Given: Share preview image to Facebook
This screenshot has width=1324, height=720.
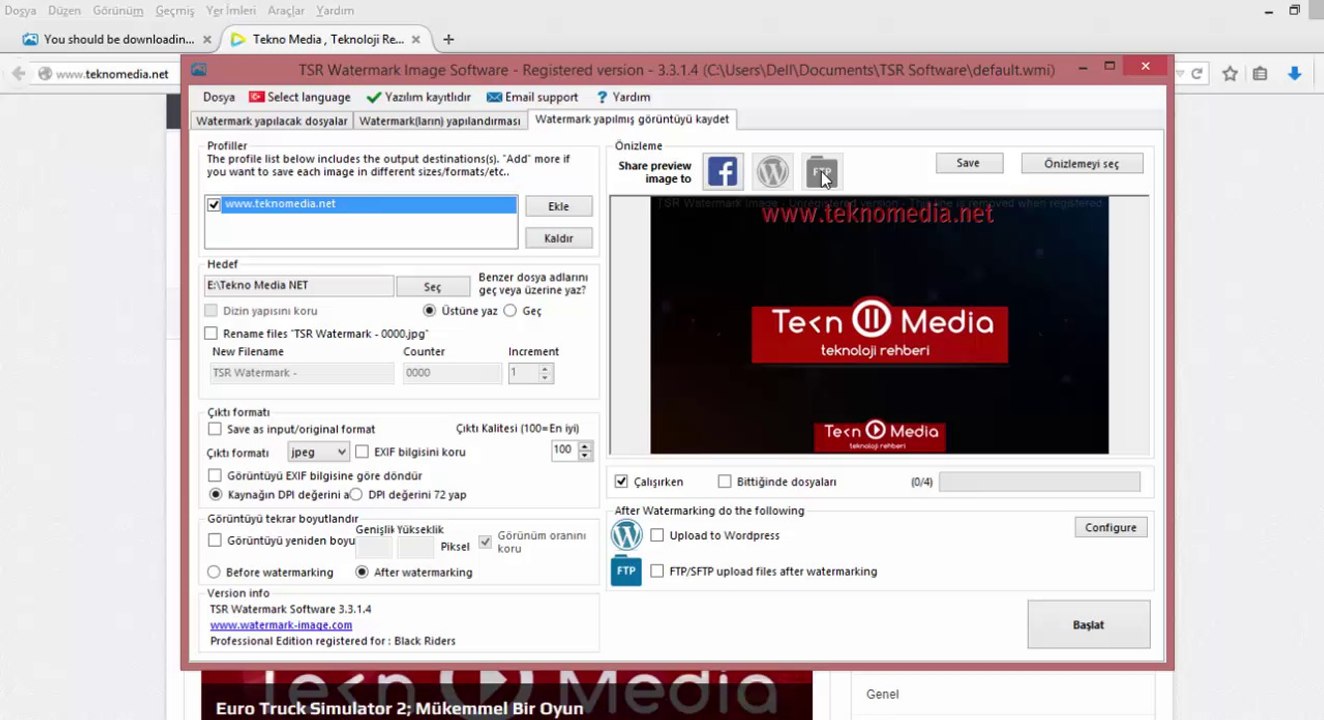Looking at the screenshot, I should (x=722, y=172).
